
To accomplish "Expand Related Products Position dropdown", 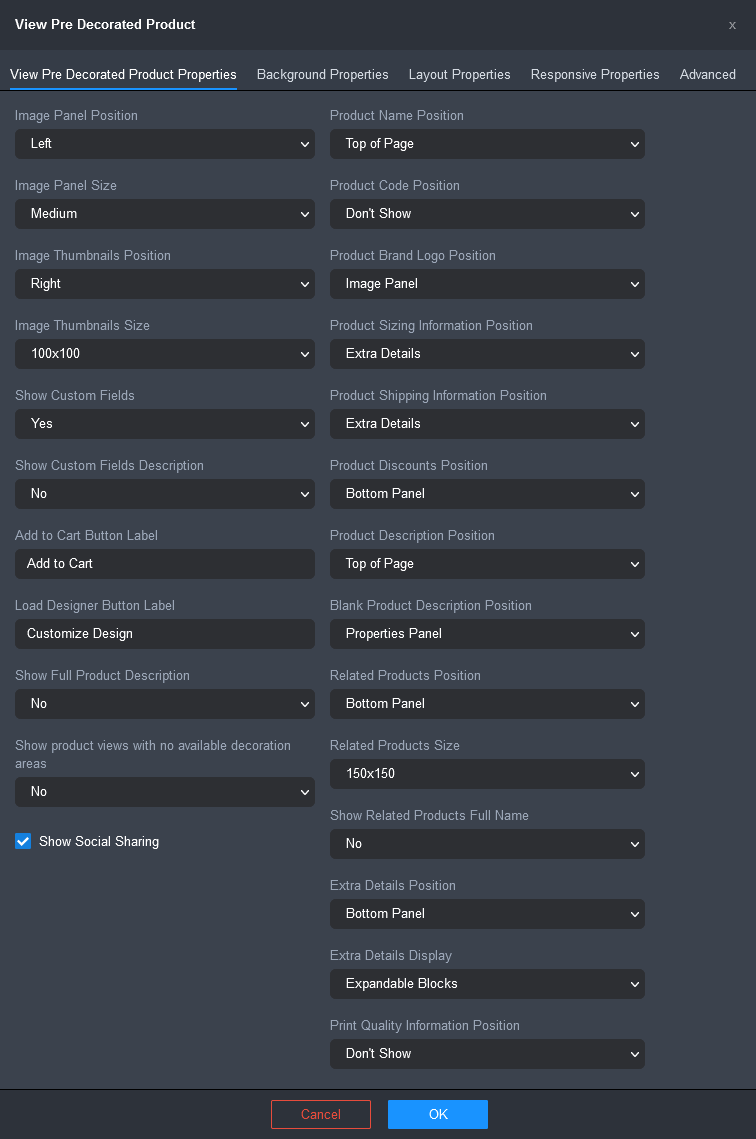I will click(x=487, y=704).
